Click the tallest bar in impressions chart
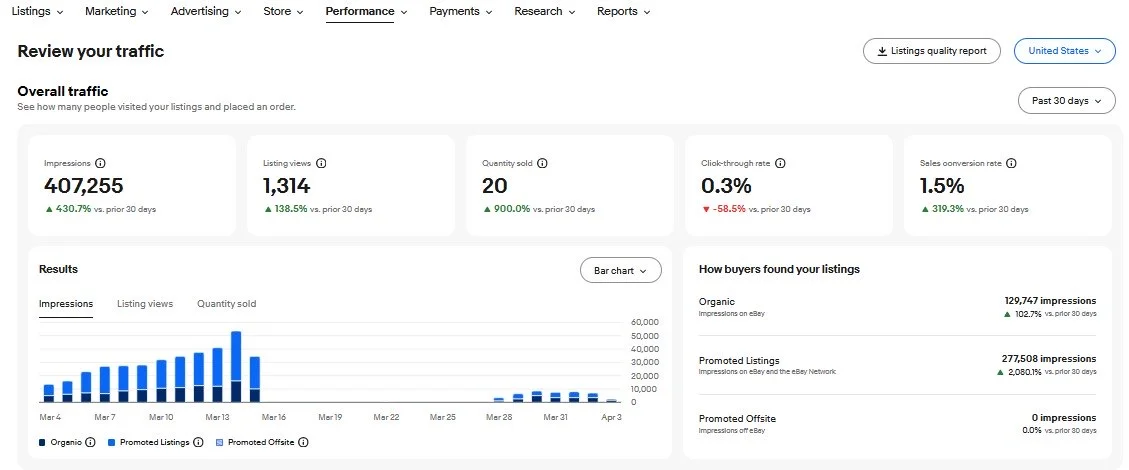This screenshot has width=1129, height=470. tap(236, 365)
